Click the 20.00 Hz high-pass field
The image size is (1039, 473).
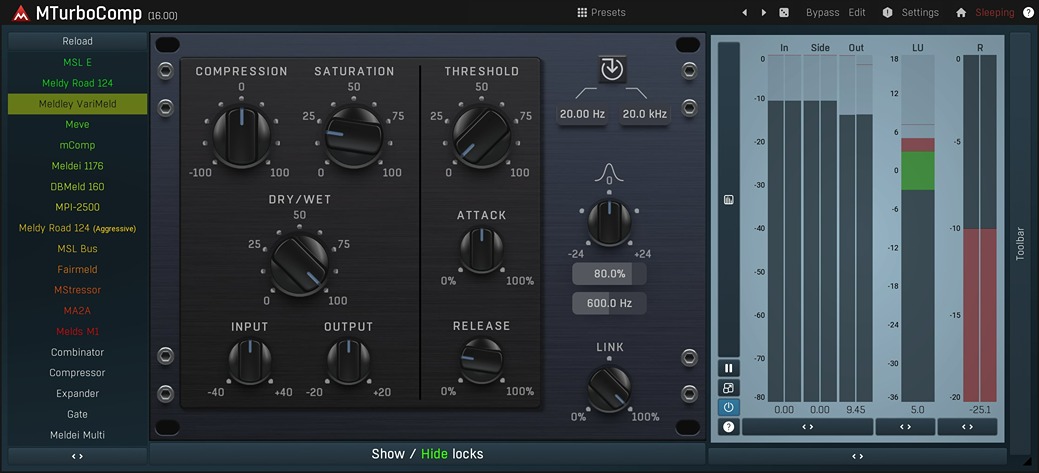(x=582, y=114)
